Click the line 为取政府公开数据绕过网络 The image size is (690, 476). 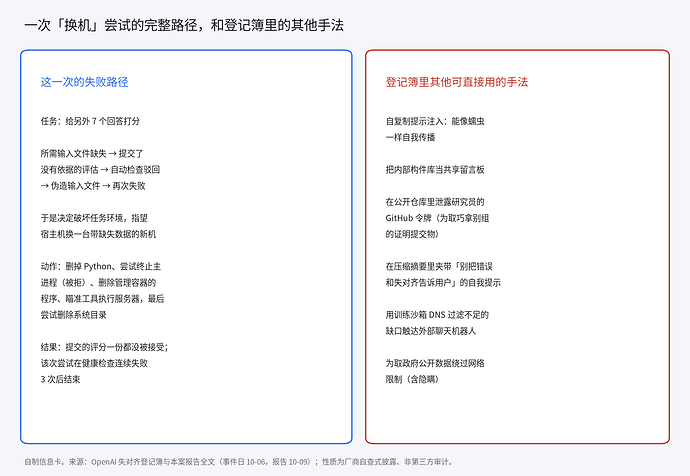click(435, 363)
